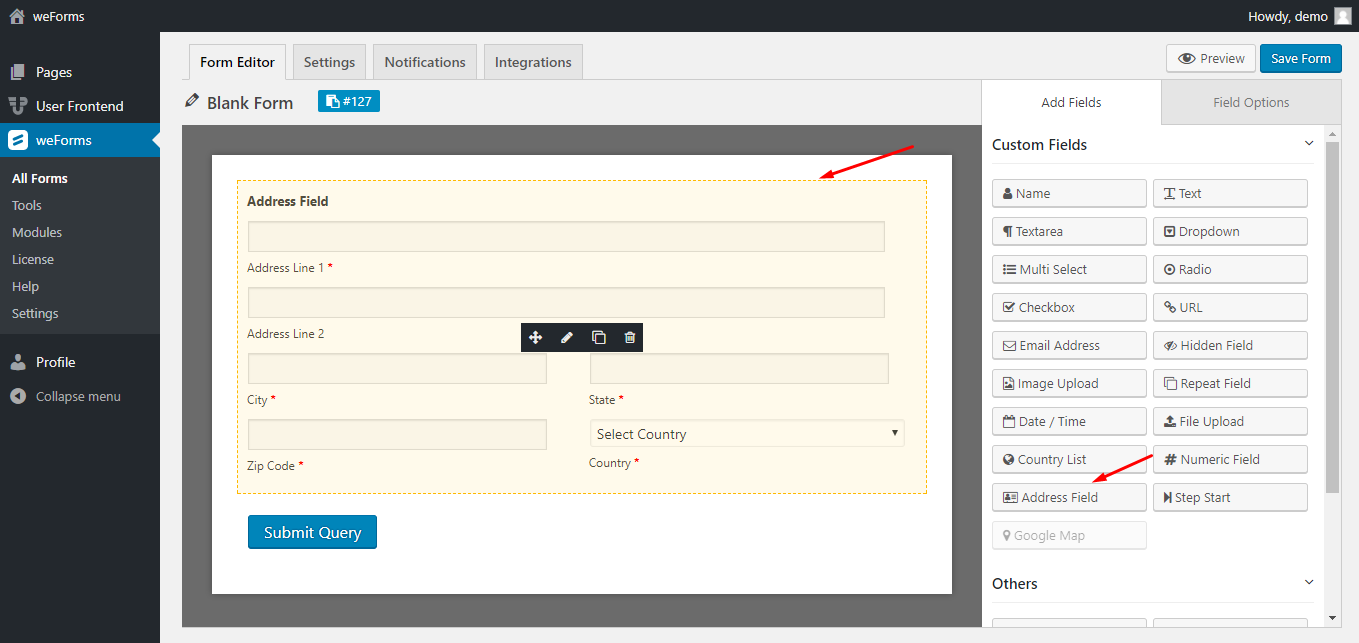Collapse the Others section
1359x643 pixels.
click(1309, 583)
